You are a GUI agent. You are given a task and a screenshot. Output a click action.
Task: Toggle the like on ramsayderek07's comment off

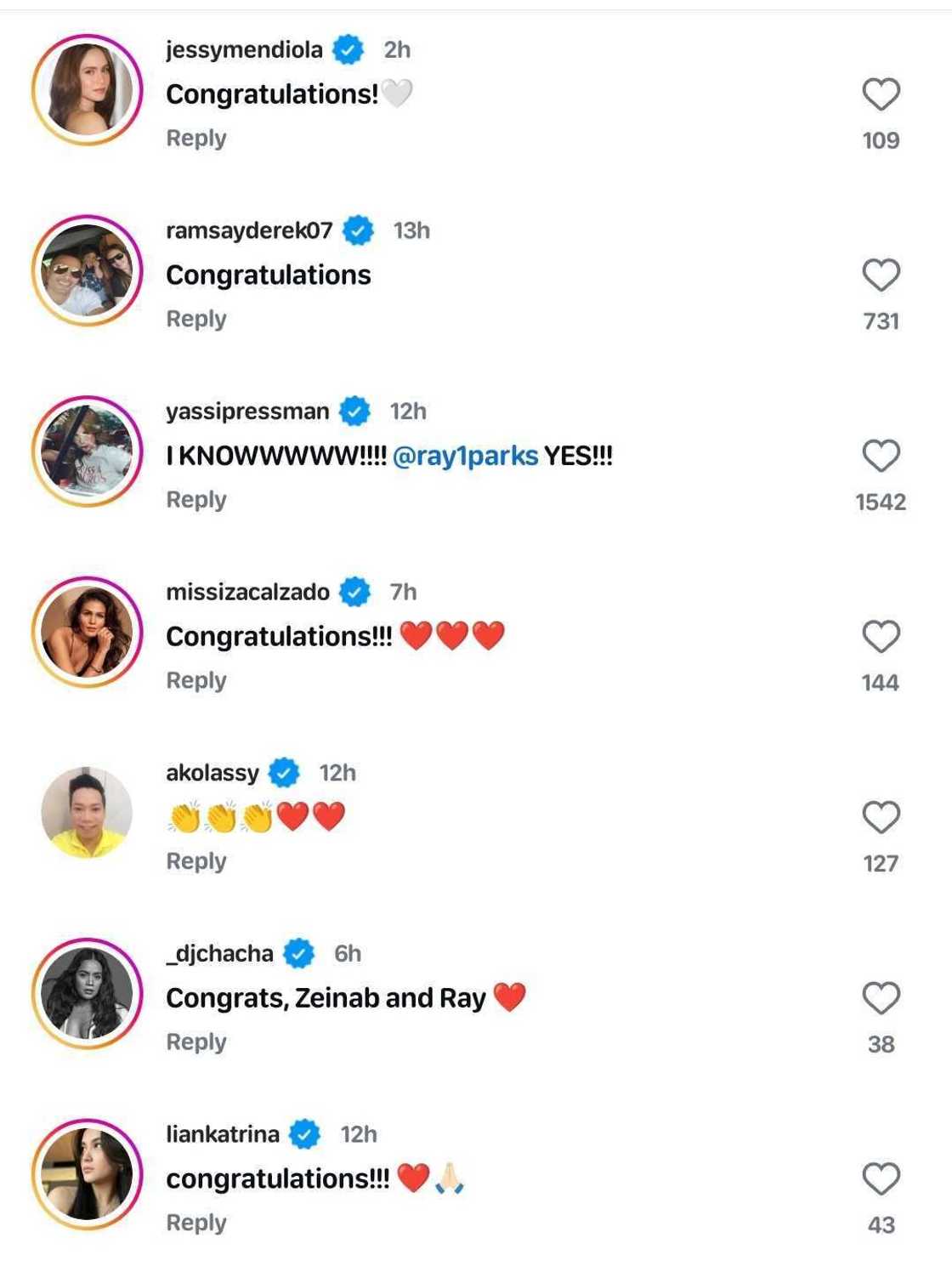(x=883, y=272)
